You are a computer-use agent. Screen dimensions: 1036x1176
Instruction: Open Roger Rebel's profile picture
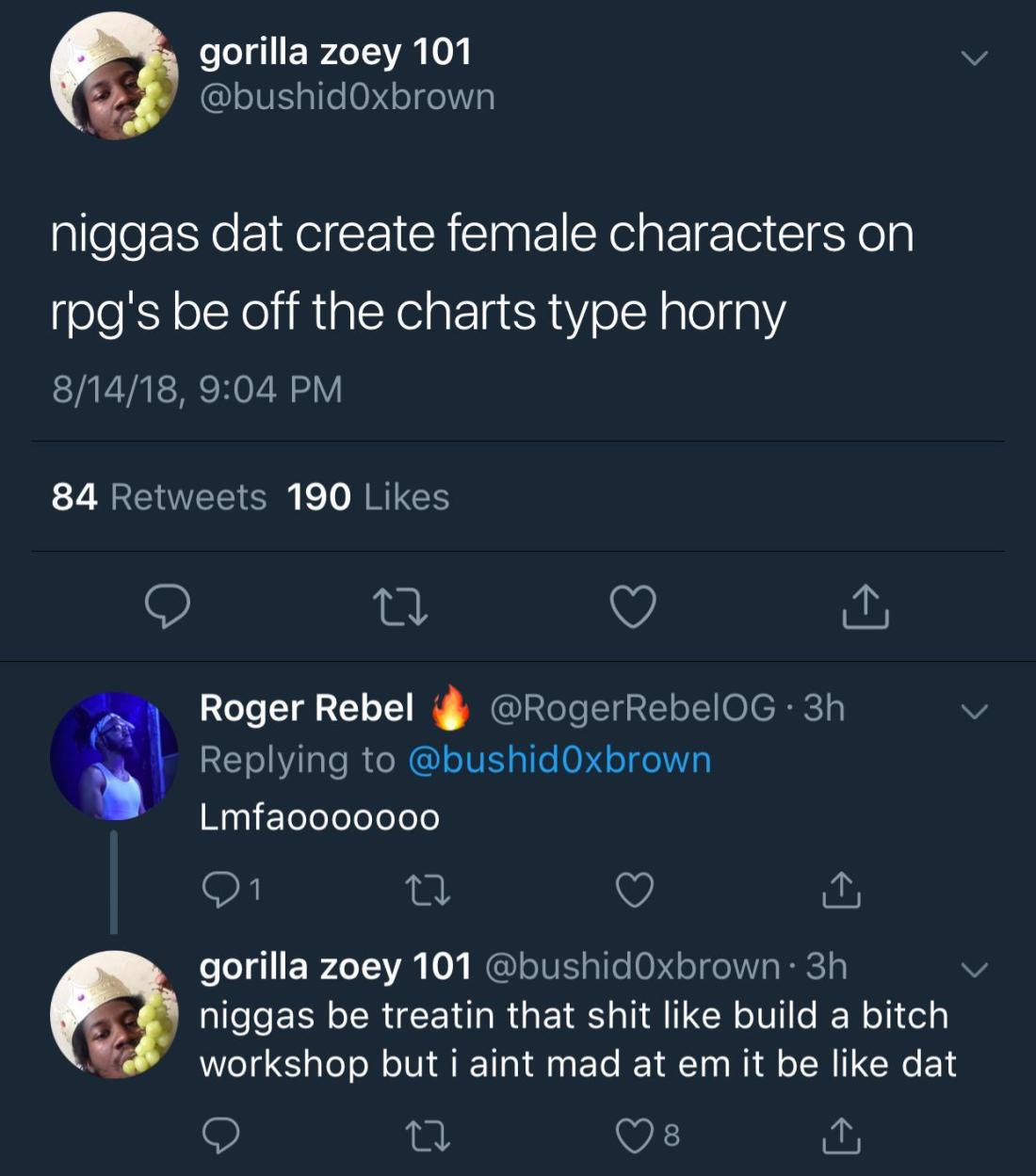click(x=114, y=756)
